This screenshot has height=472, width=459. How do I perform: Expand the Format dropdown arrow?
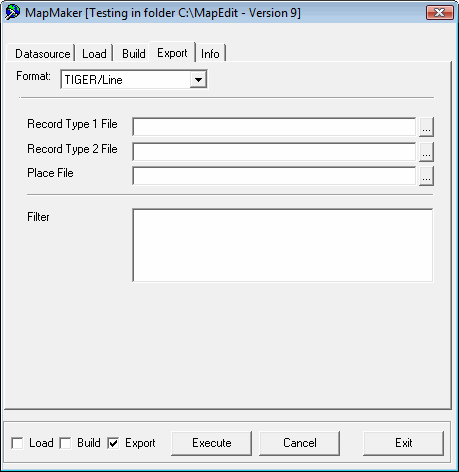[x=198, y=80]
